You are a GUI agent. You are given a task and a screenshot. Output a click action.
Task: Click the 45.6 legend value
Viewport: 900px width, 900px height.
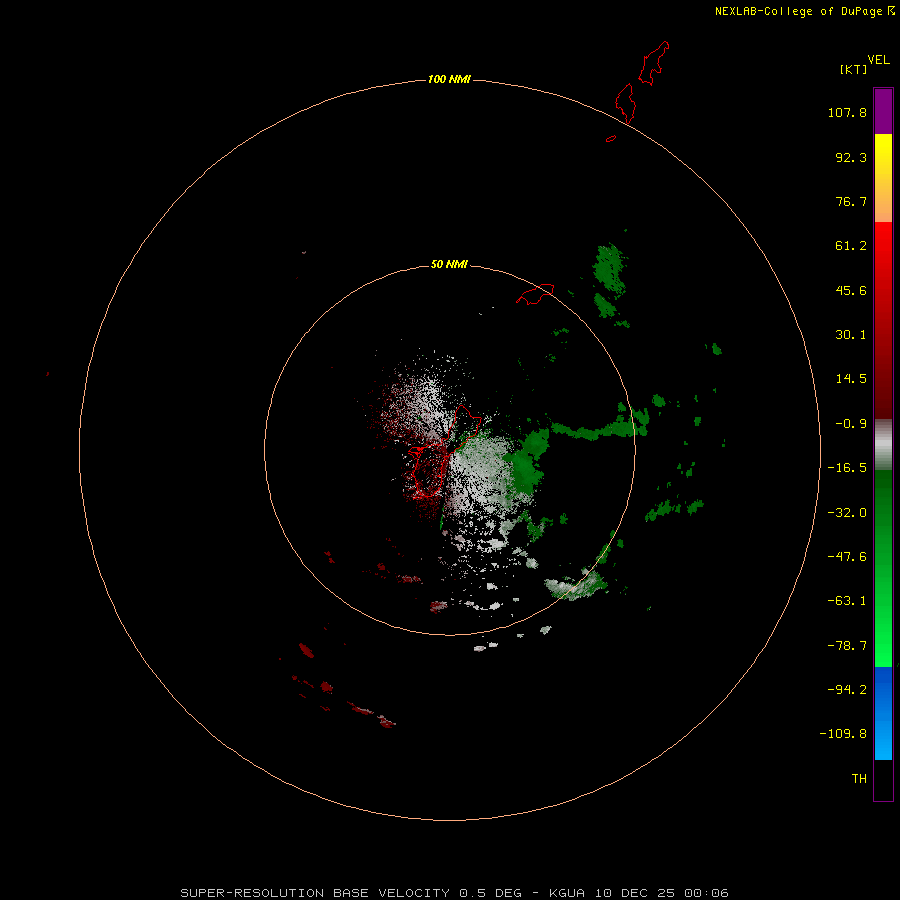[x=851, y=290]
